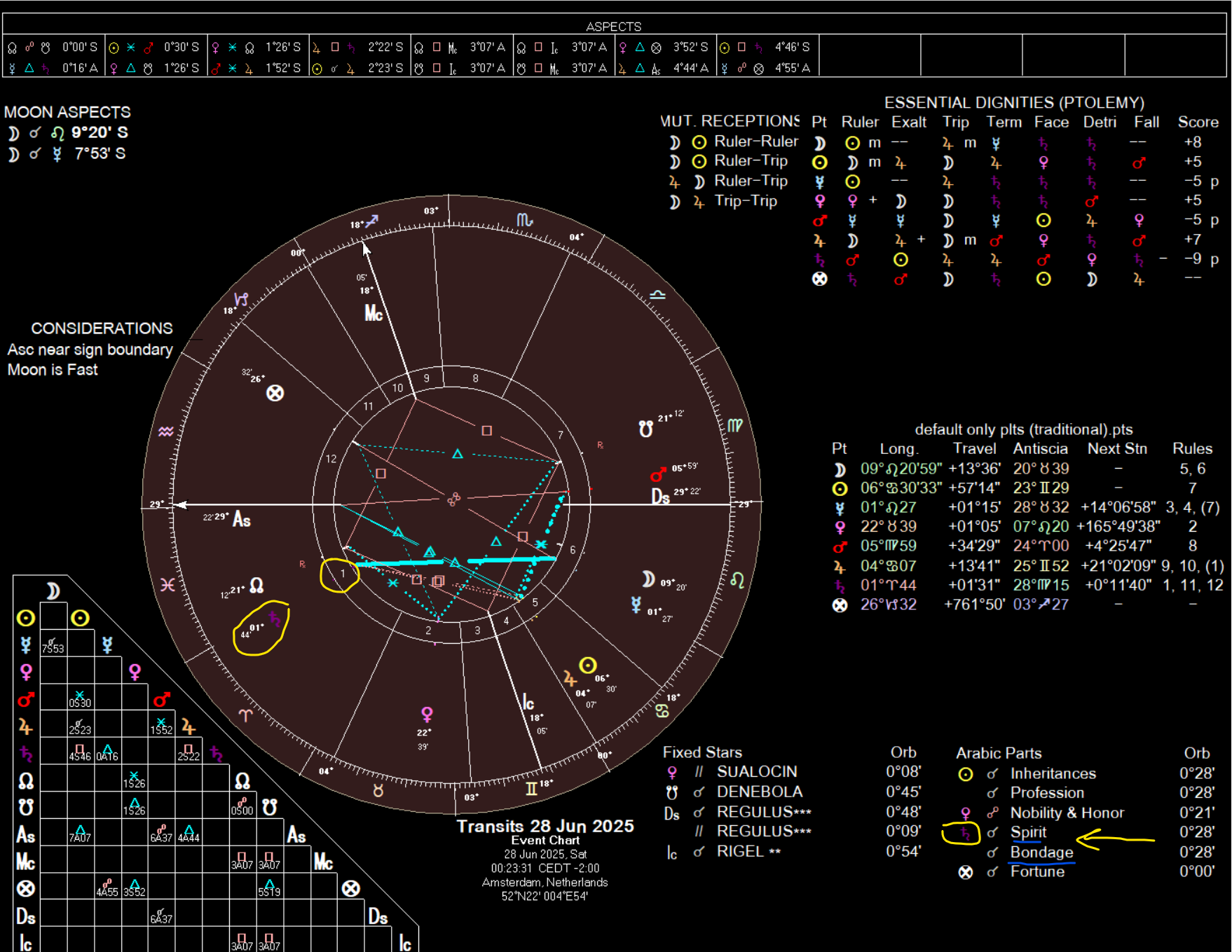The width and height of the screenshot is (1232, 952).
Task: Click the As ascendant label in the wheel
Action: pyautogui.click(x=242, y=519)
